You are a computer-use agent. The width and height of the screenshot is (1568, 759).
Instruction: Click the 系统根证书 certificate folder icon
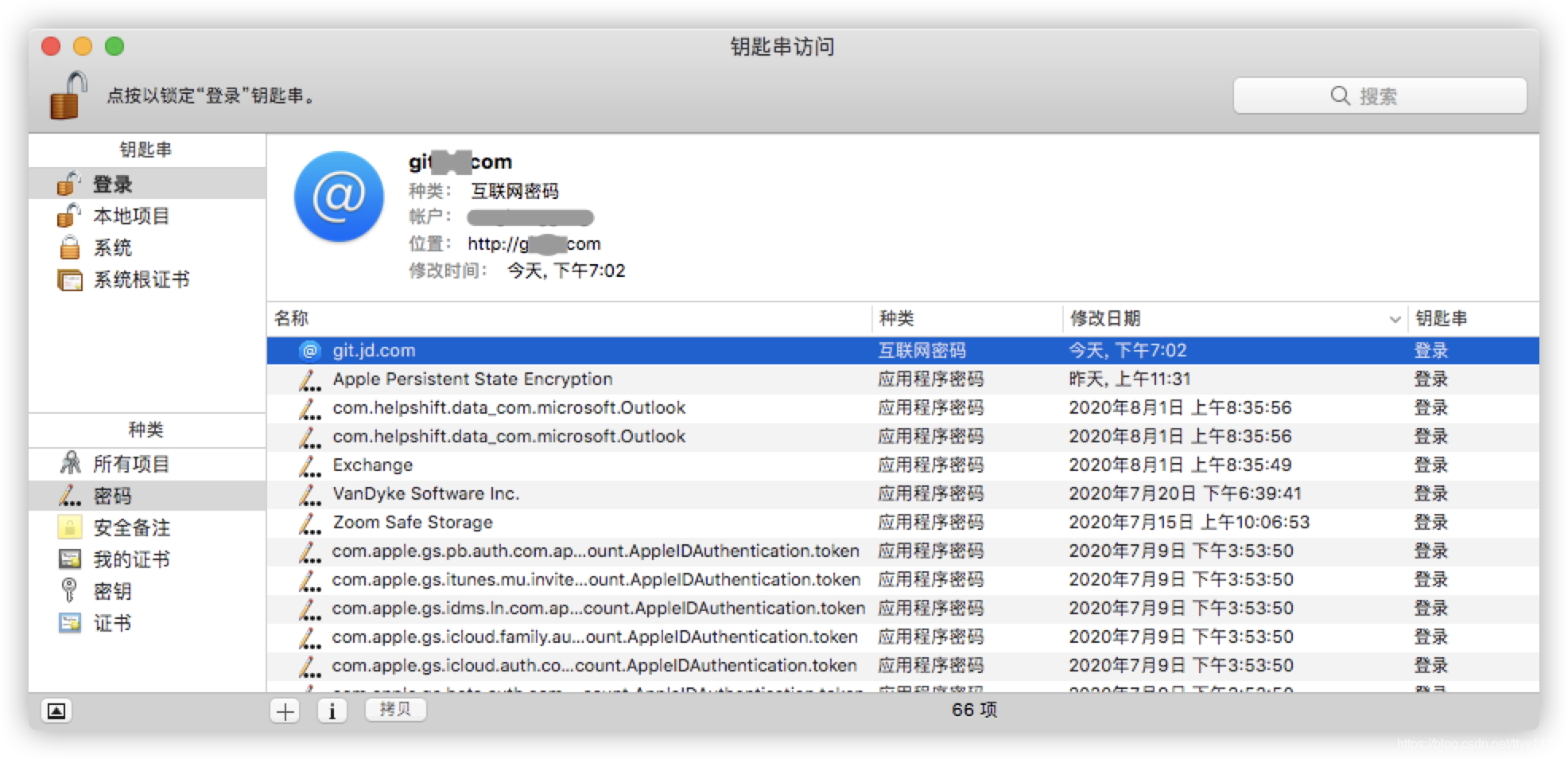[70, 280]
